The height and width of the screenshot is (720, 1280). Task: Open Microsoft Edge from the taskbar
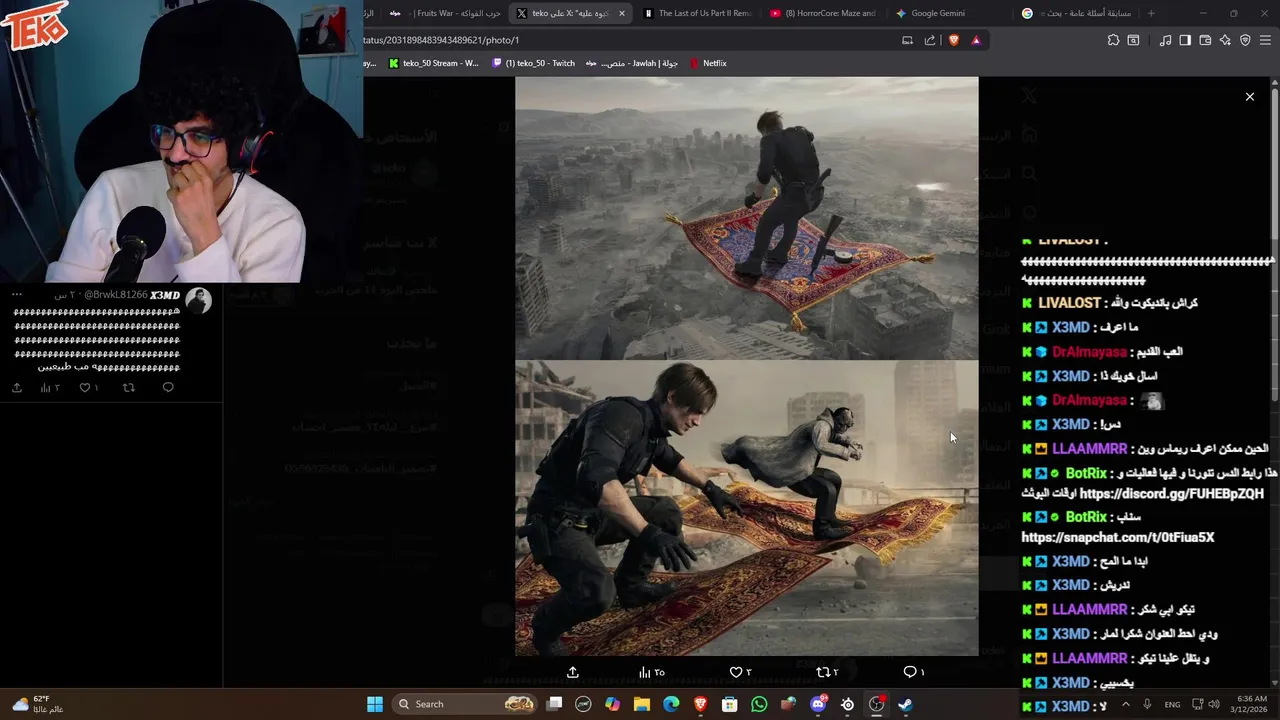point(671,704)
